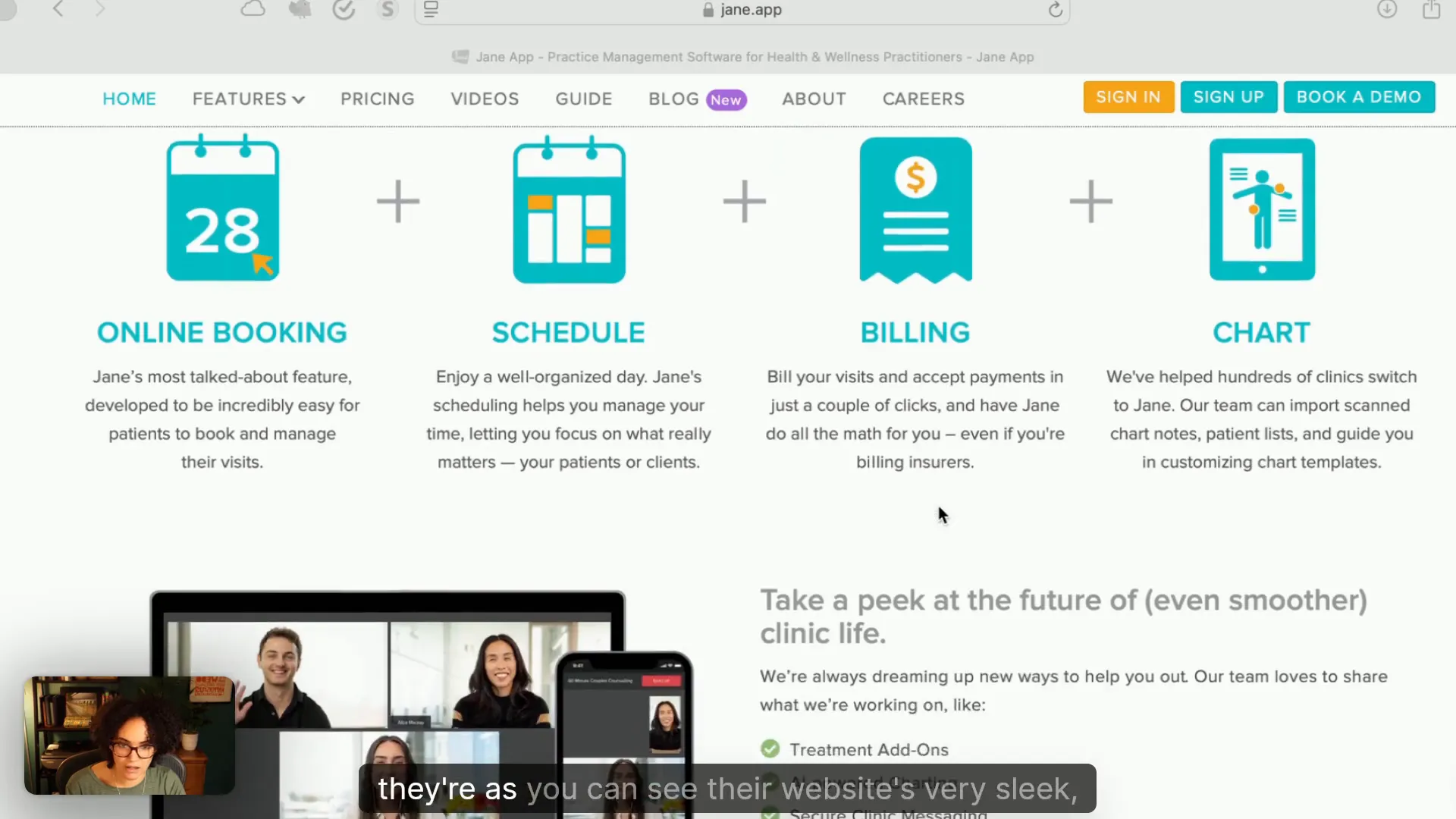Click the S extension icon in toolbar
Screen dimensions: 1456x819
pos(388,9)
